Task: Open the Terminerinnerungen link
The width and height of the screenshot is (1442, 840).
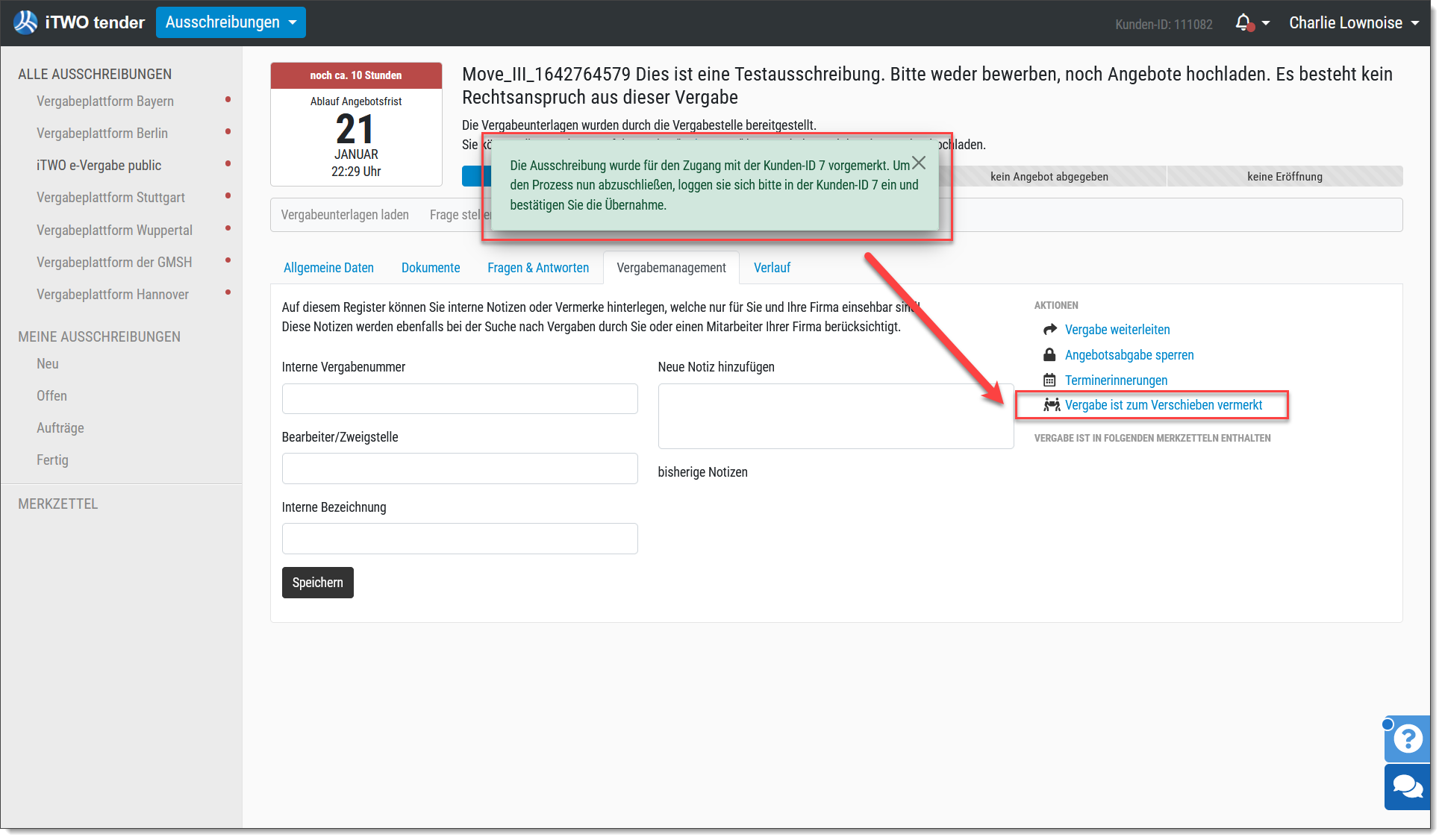Action: (1116, 380)
